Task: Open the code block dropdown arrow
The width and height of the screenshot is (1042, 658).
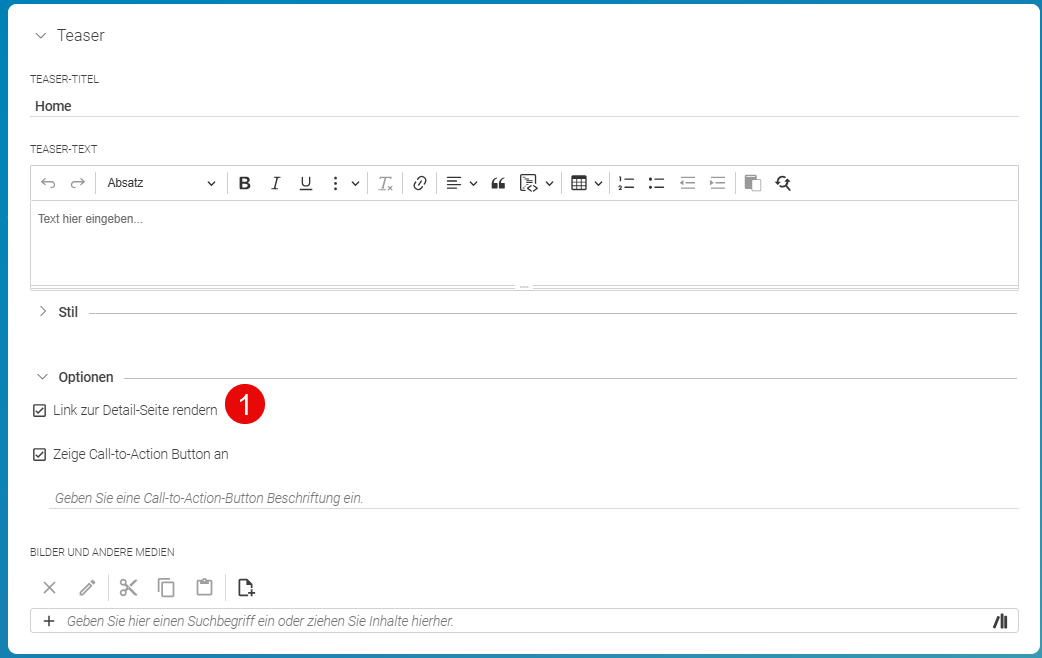Action: point(550,184)
